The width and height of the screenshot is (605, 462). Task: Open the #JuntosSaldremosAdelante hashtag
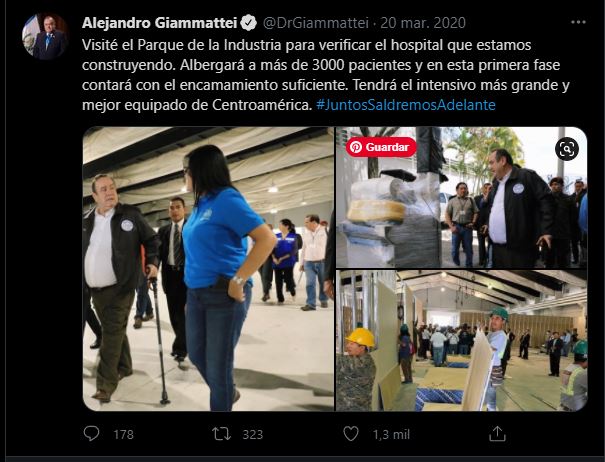(x=406, y=105)
